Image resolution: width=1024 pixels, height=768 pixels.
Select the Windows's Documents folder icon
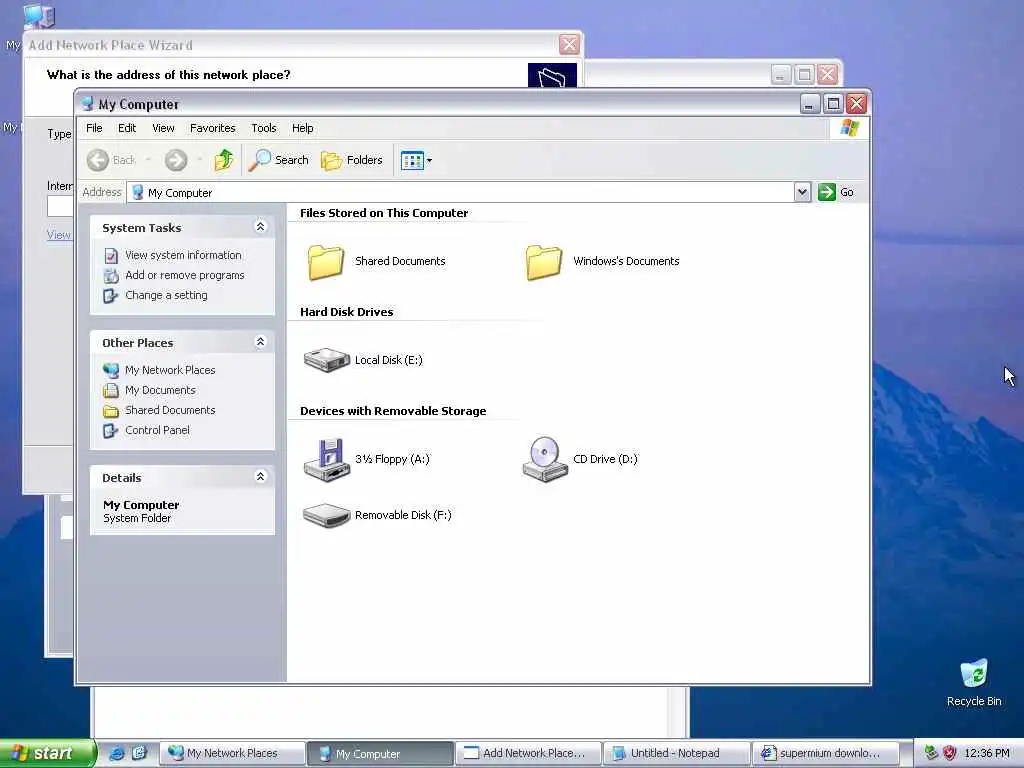click(543, 262)
